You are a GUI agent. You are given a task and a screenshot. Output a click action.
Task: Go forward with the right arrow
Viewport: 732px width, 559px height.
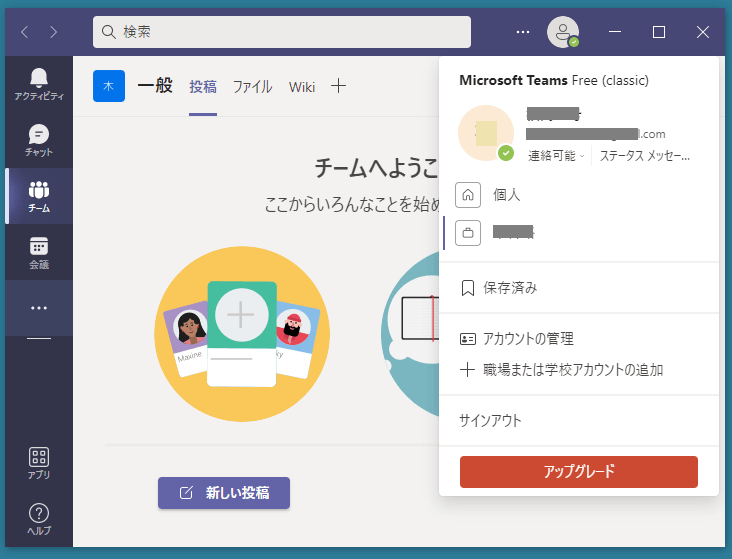(x=53, y=32)
